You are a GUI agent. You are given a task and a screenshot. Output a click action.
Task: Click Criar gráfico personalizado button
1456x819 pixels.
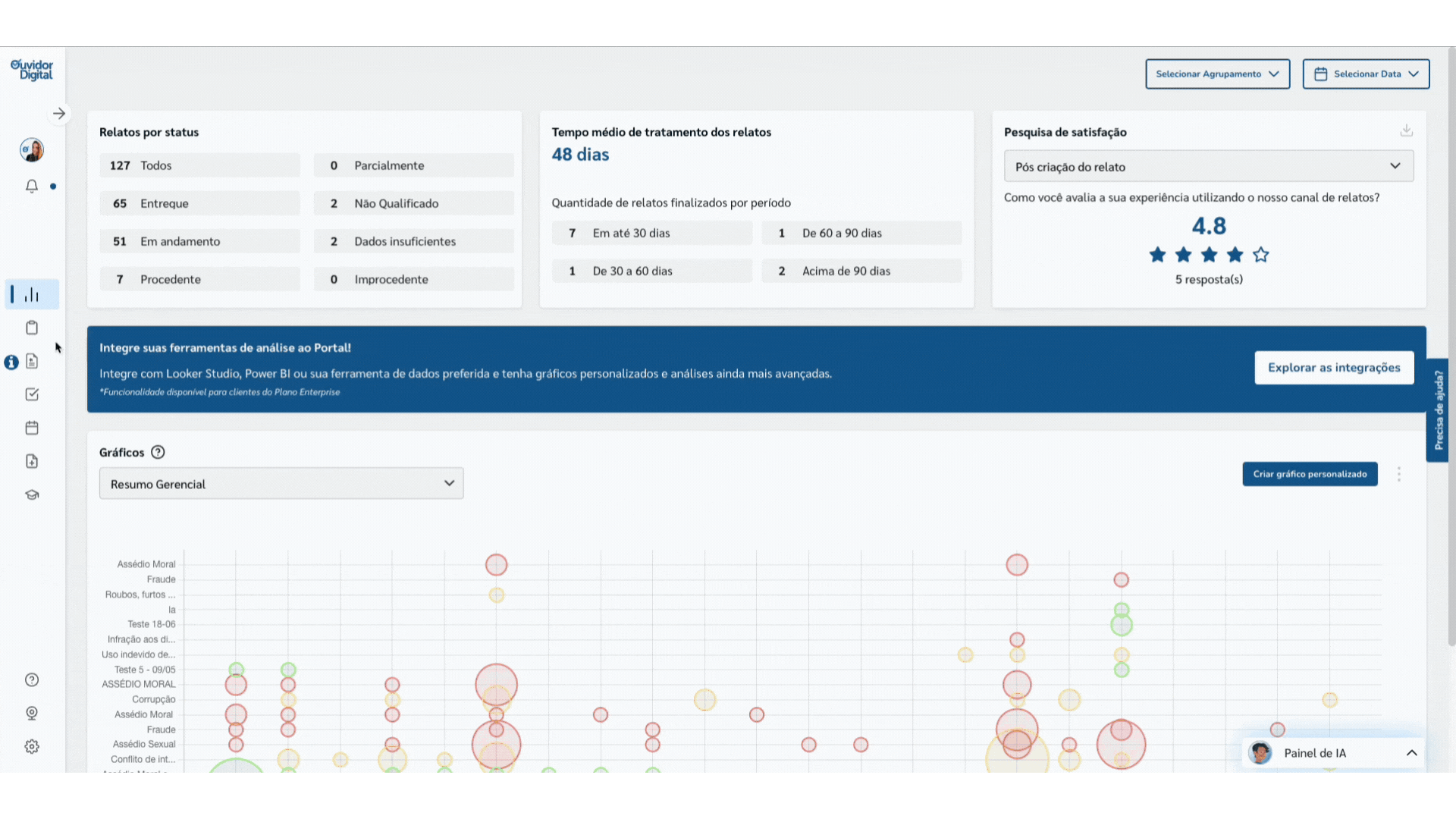coord(1310,474)
